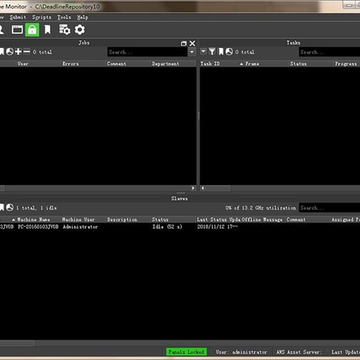This screenshot has width=360, height=360.
Task: Click the window panel icon in the main toolbar
Action: pos(17,30)
